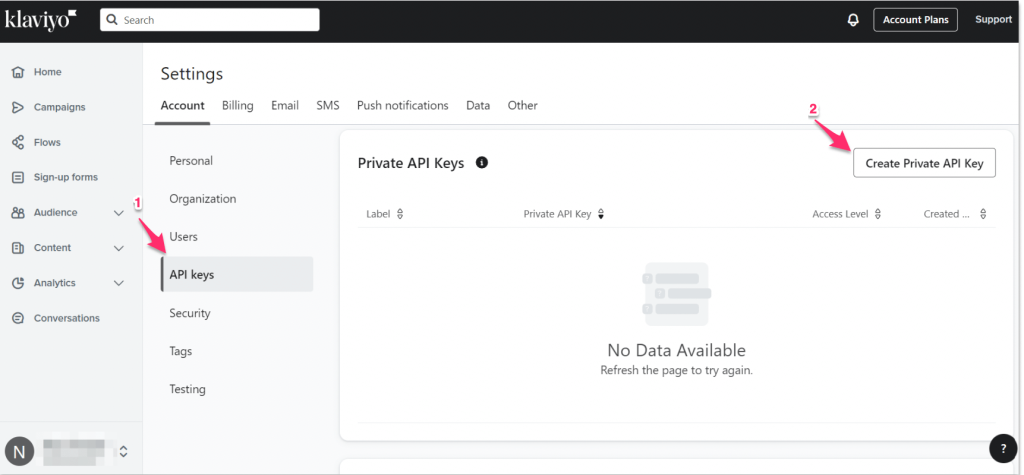Click the Klaviyo logo
The height and width of the screenshot is (475, 1024).
(40, 20)
